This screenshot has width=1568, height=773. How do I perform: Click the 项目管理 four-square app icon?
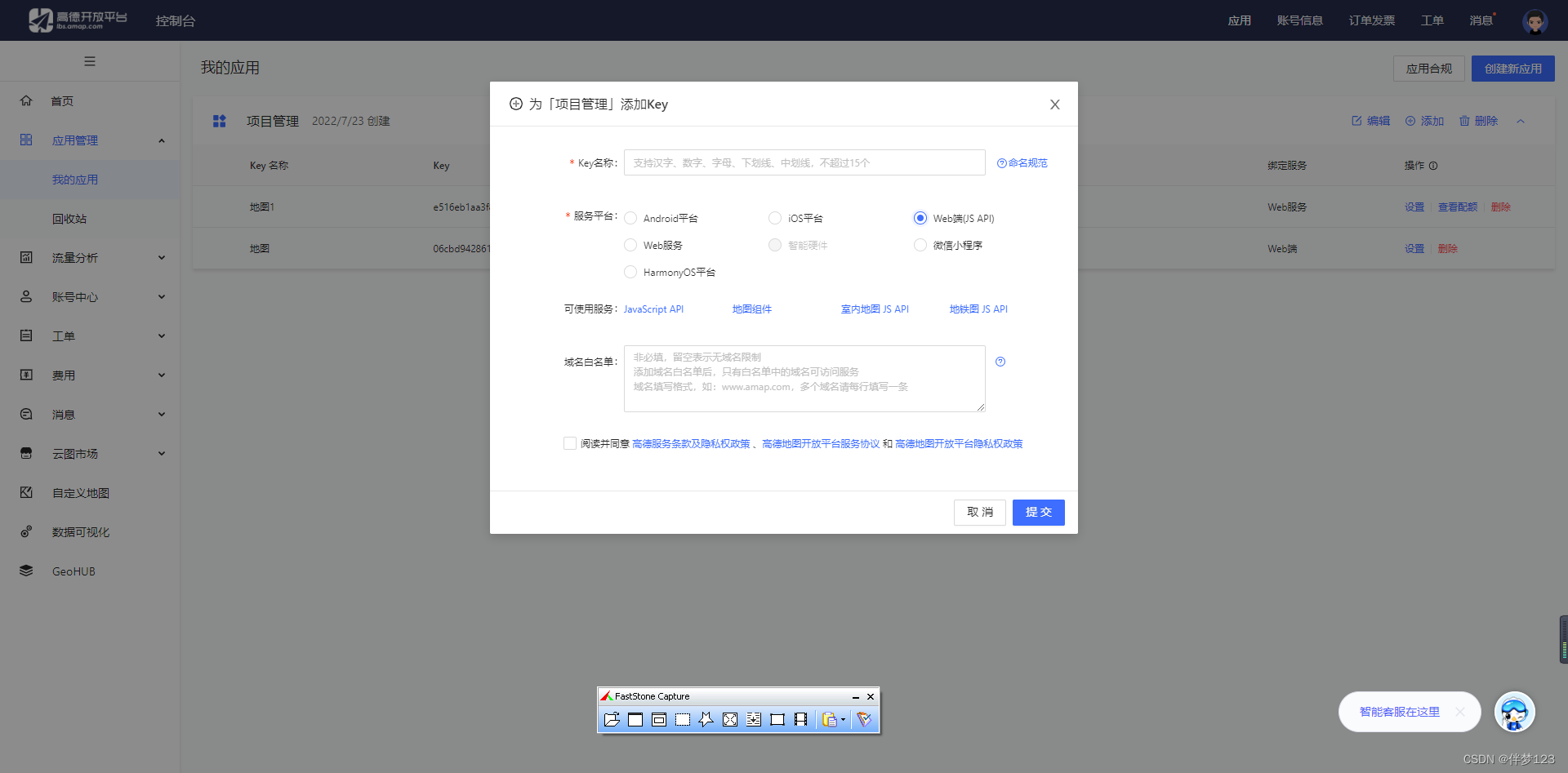click(219, 121)
